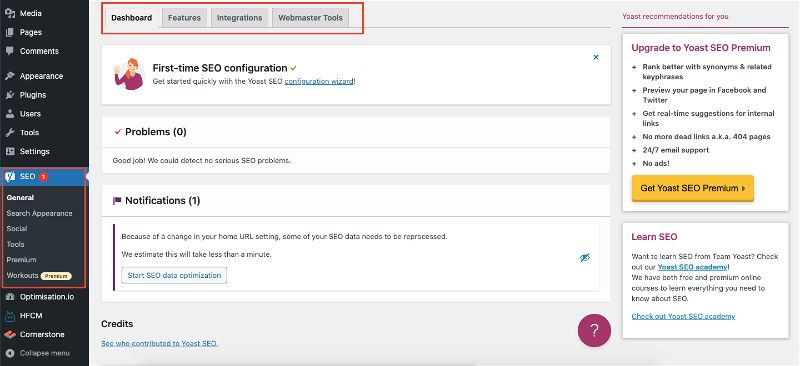Open Users in the admin sidebar
This screenshot has height=366, width=800.
click(30, 114)
